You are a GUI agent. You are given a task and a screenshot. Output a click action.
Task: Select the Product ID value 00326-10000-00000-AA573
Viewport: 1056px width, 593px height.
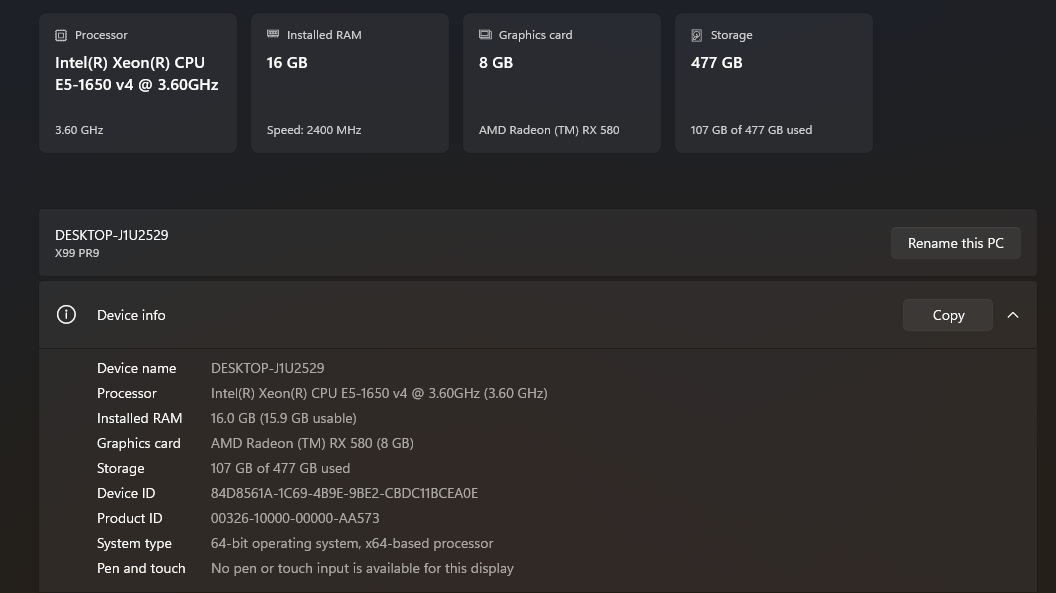295,518
